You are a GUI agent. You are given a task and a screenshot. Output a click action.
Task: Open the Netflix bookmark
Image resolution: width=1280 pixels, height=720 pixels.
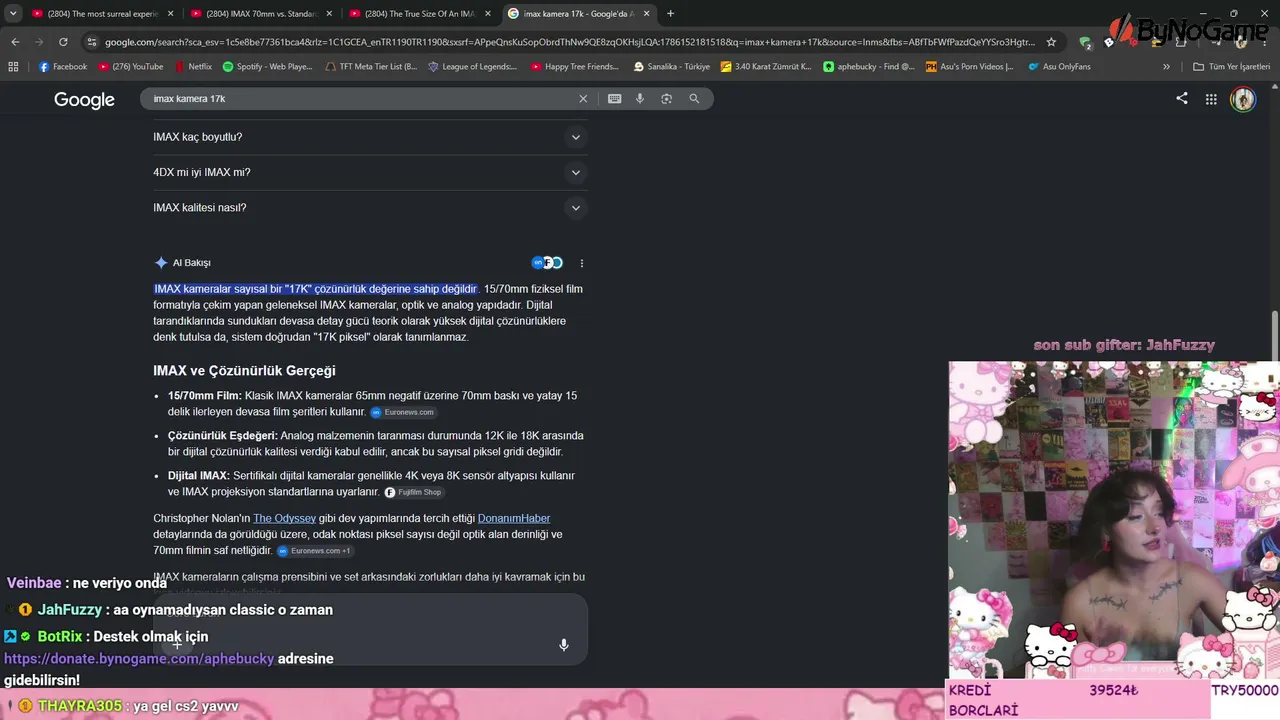pos(193,67)
